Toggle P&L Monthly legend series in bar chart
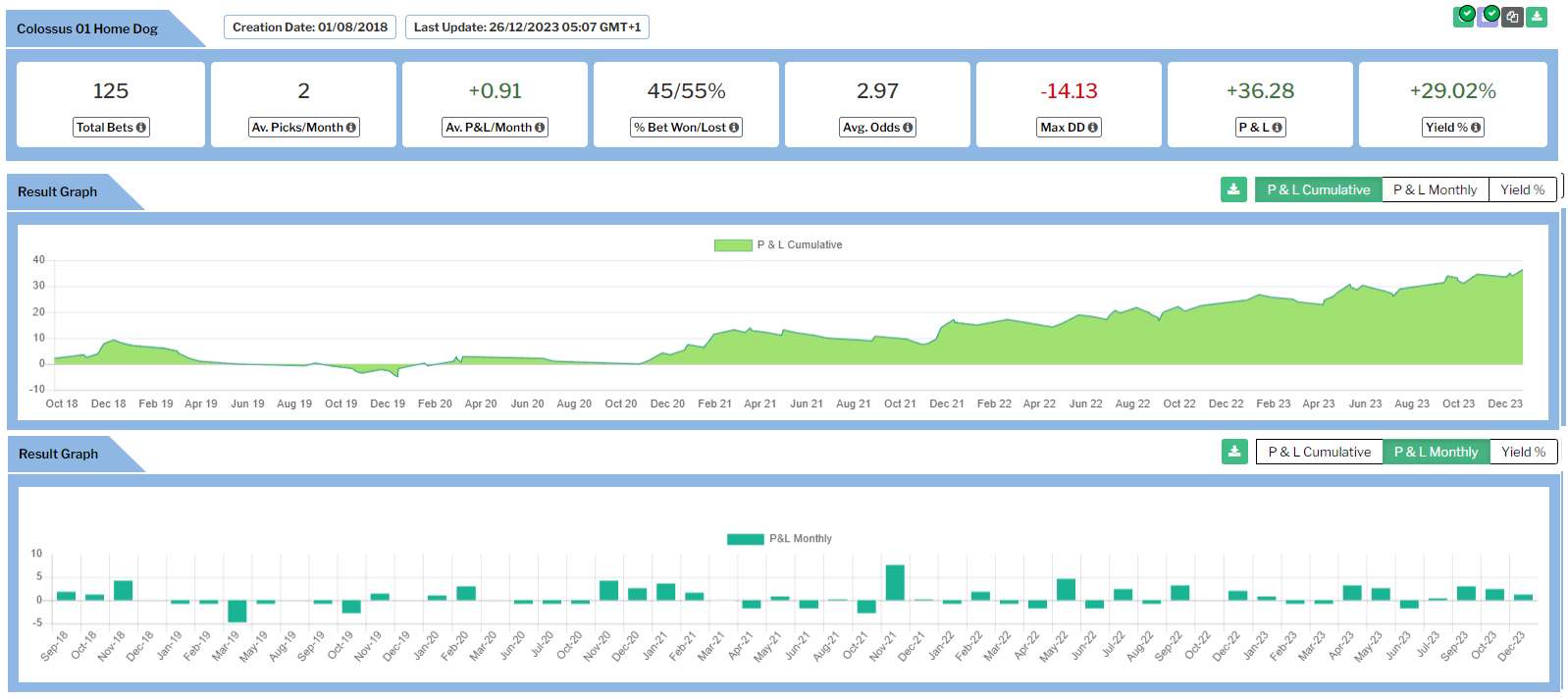Screen dimensions: 1568x699 coord(779,539)
